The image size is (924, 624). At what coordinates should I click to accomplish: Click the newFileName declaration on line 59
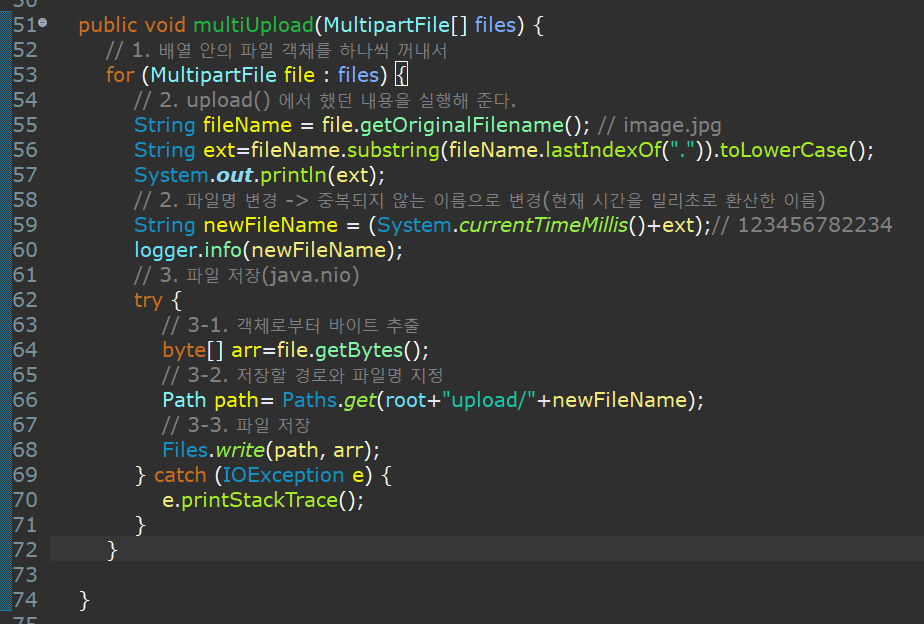pos(270,225)
